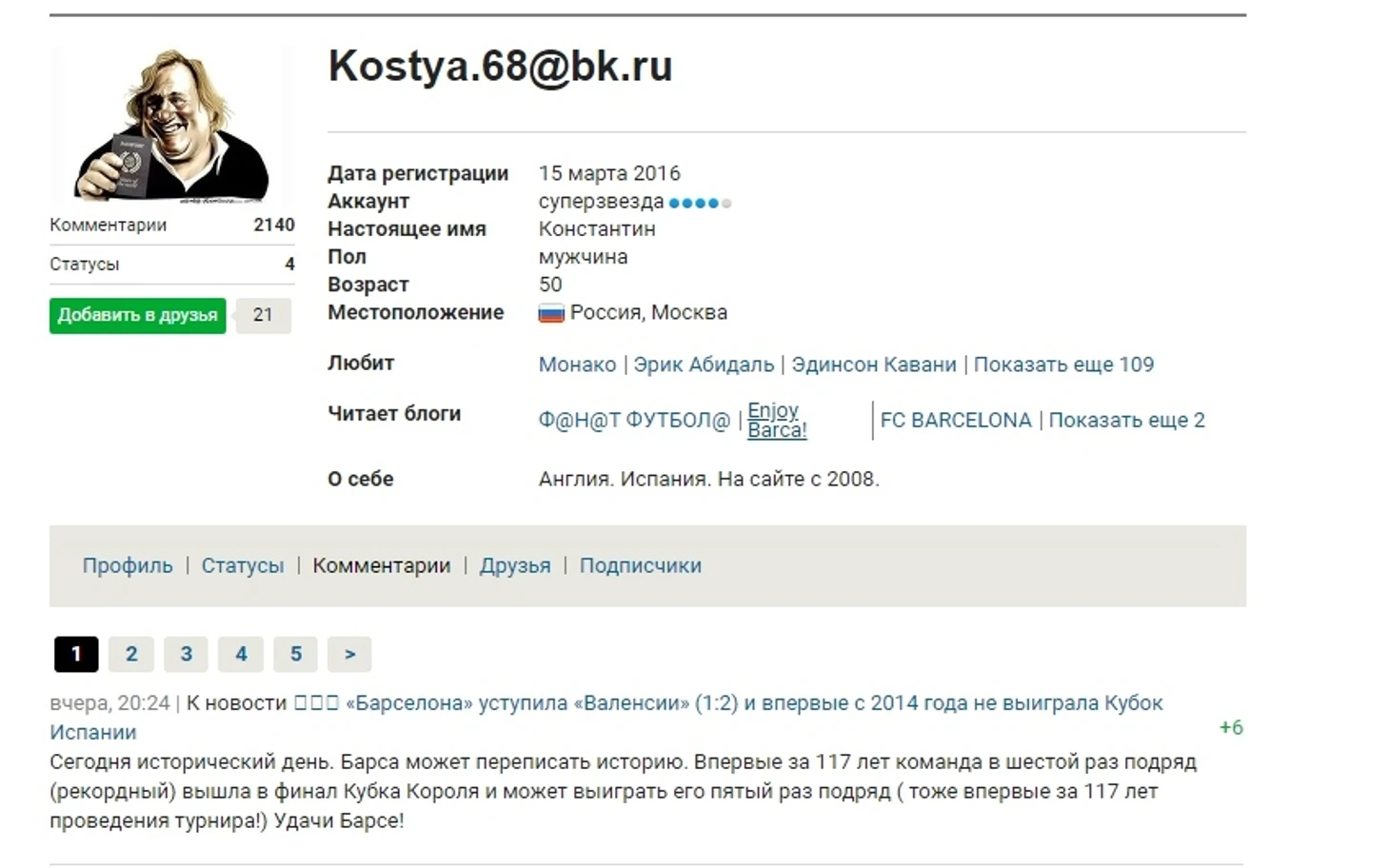Image resolution: width=1390 pixels, height=868 pixels.
Task: Click registration date '15 марта 2016'
Action: pyautogui.click(x=609, y=173)
